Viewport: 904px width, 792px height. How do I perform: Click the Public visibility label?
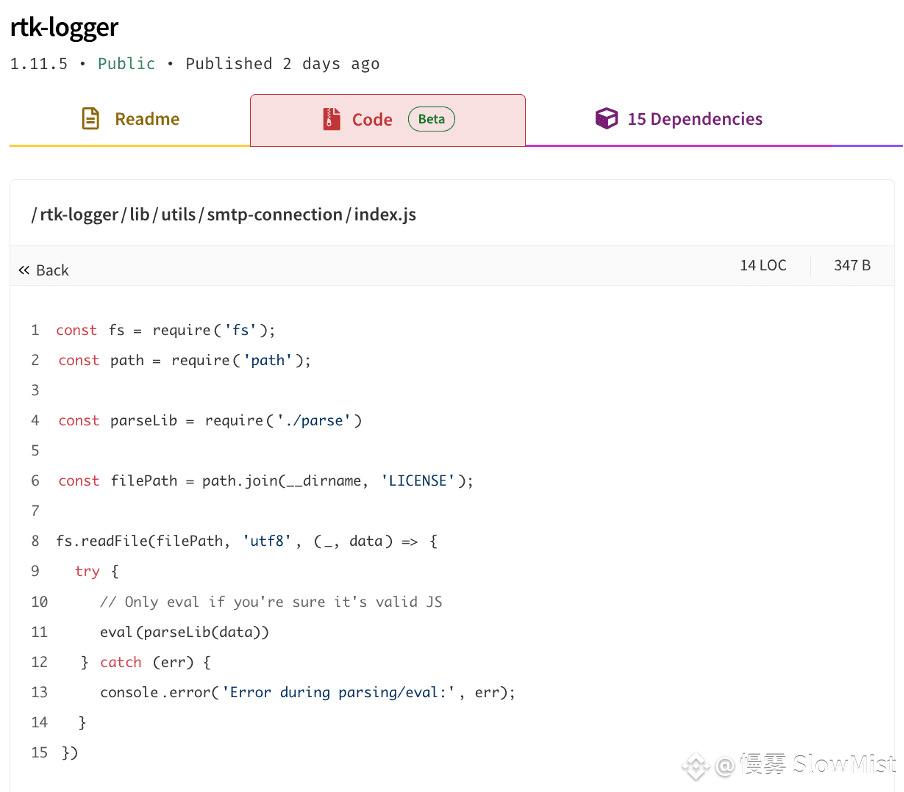126,63
